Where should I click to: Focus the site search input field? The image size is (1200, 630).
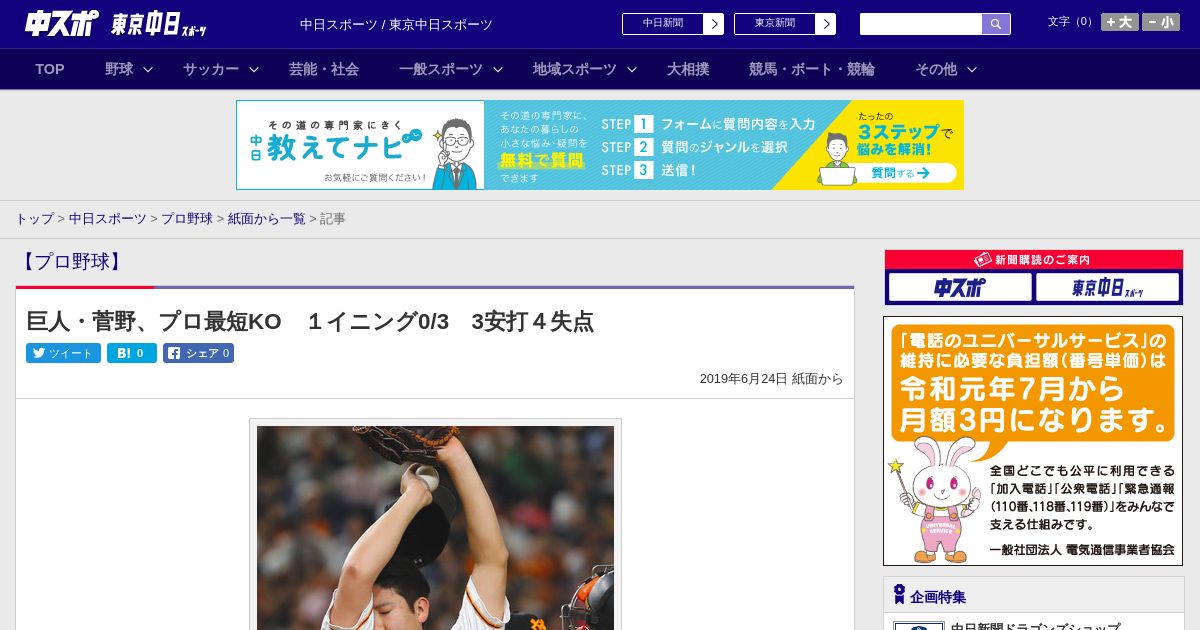point(921,24)
